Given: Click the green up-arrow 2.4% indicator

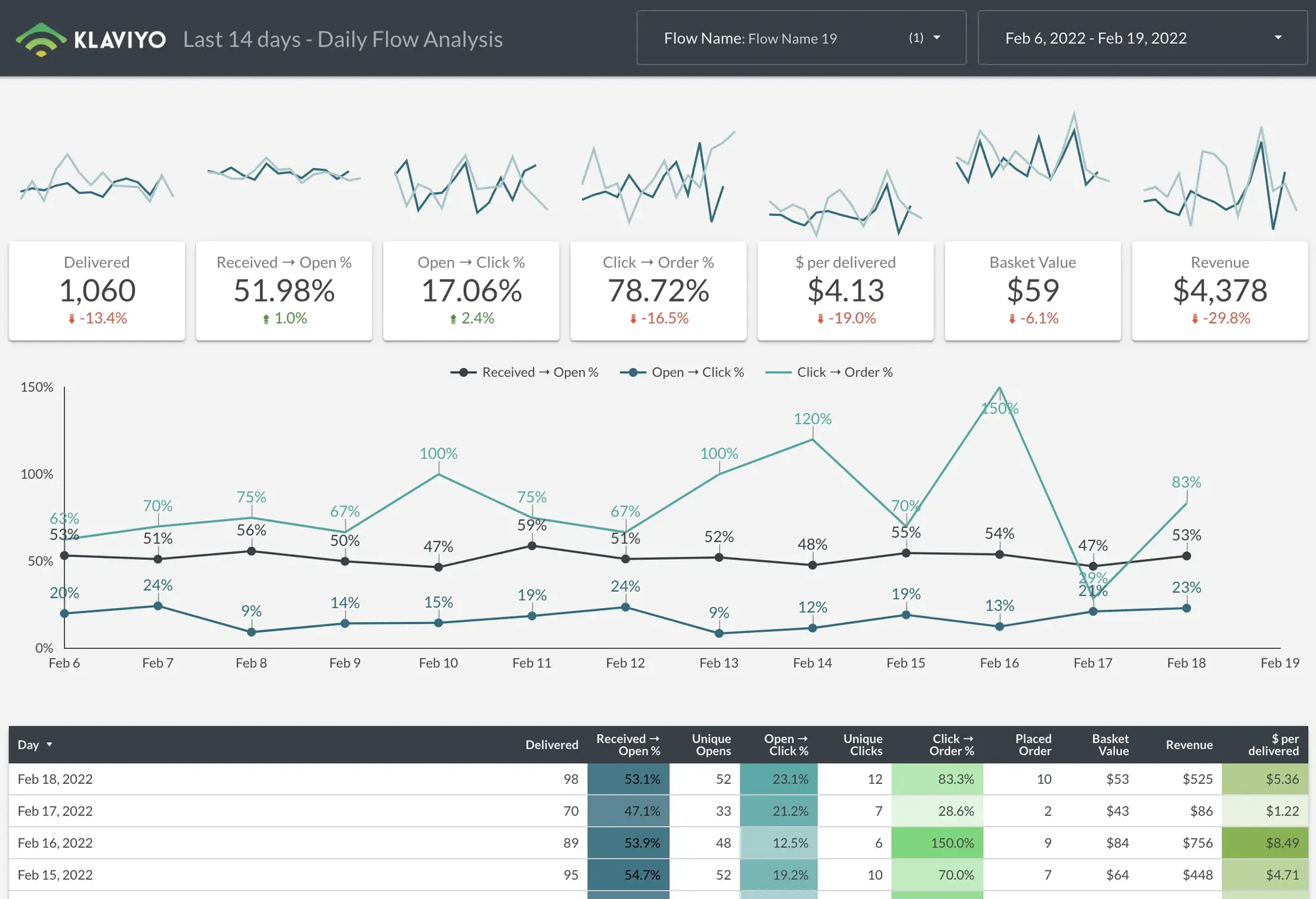Looking at the screenshot, I should point(471,319).
